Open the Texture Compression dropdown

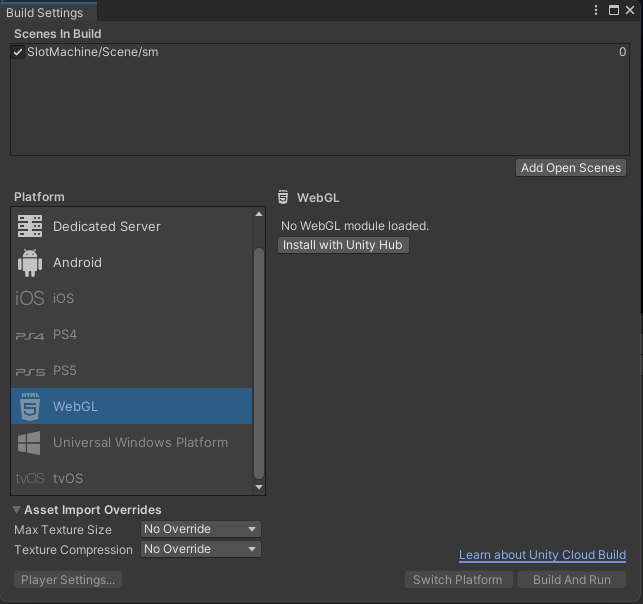[x=201, y=549]
